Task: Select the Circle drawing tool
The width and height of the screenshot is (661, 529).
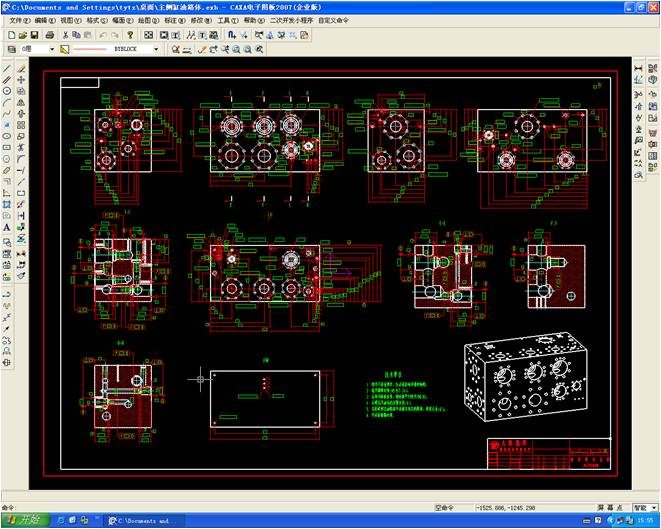Action: click(7, 91)
